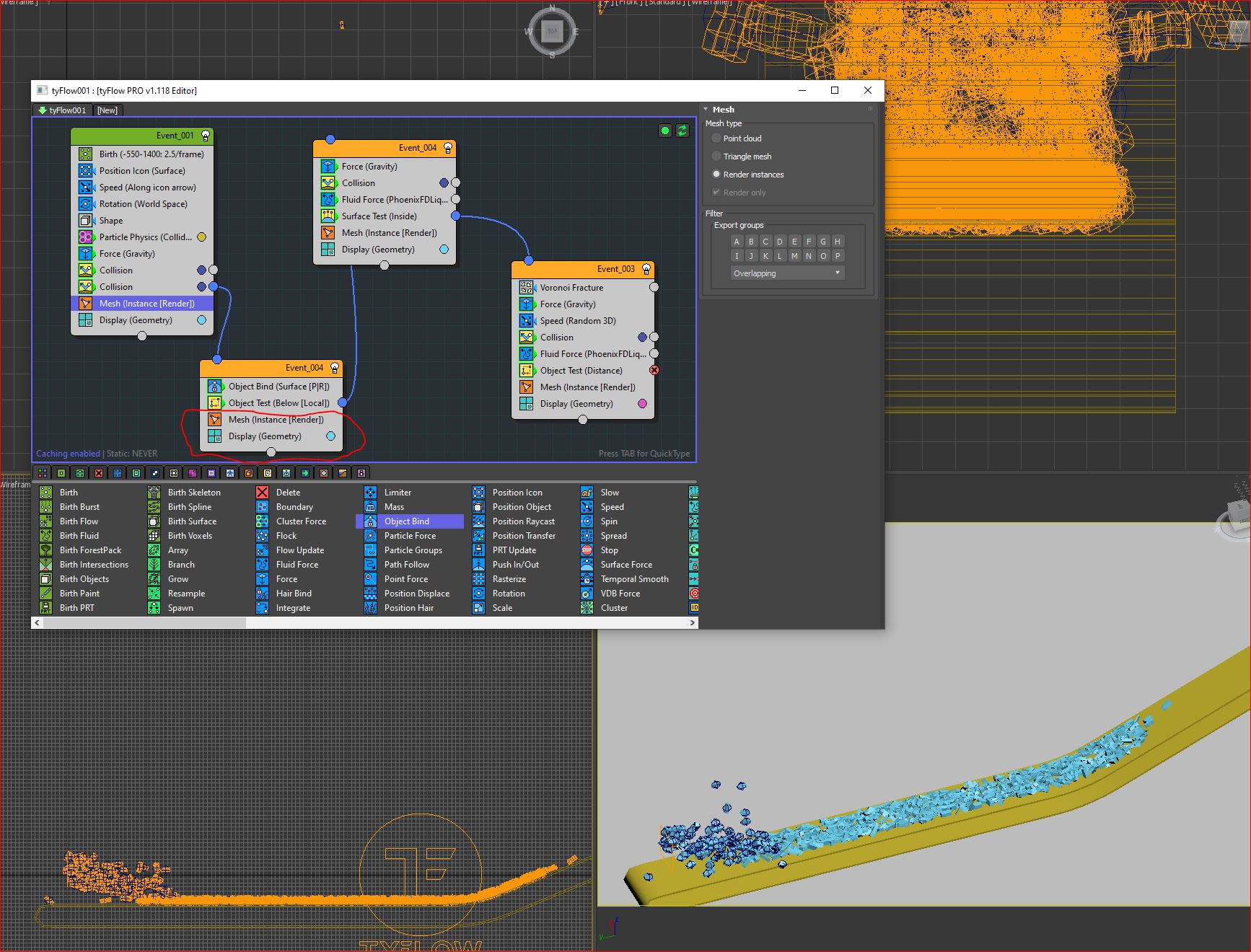Choose Triangle mesh radio option
Screen dimensions: 1251x952
(716, 157)
